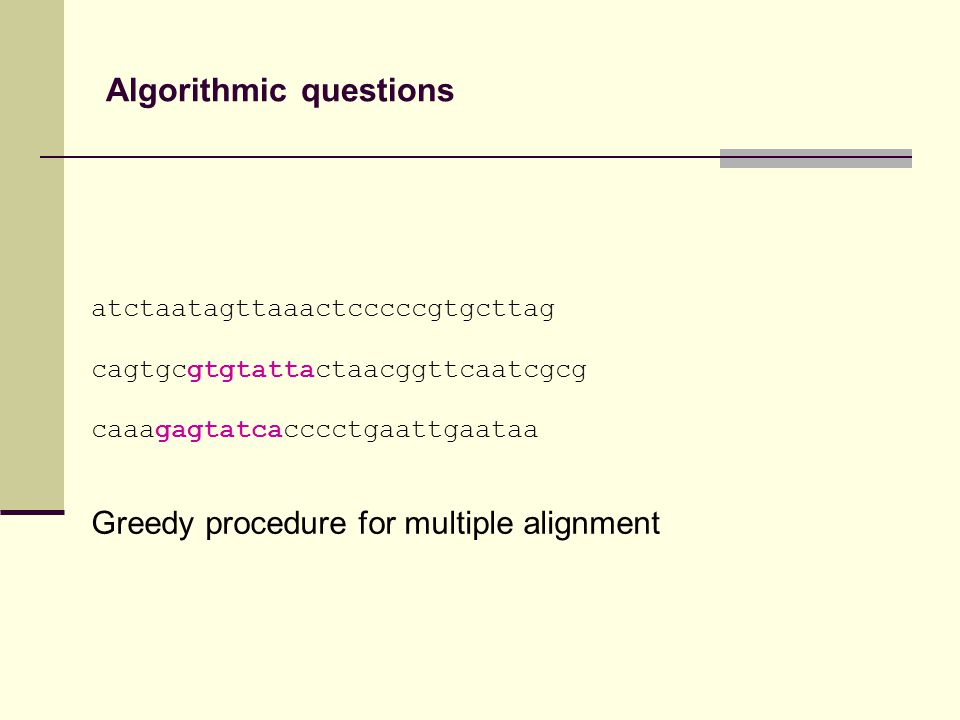Click the first sequence starting with atctaatag
The height and width of the screenshot is (720, 960).
[323, 309]
